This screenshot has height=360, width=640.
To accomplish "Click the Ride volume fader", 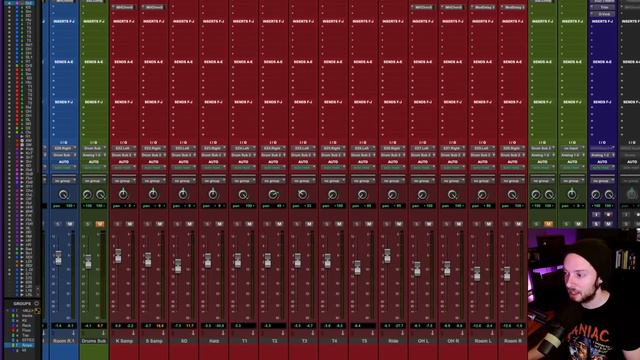I will [387, 256].
